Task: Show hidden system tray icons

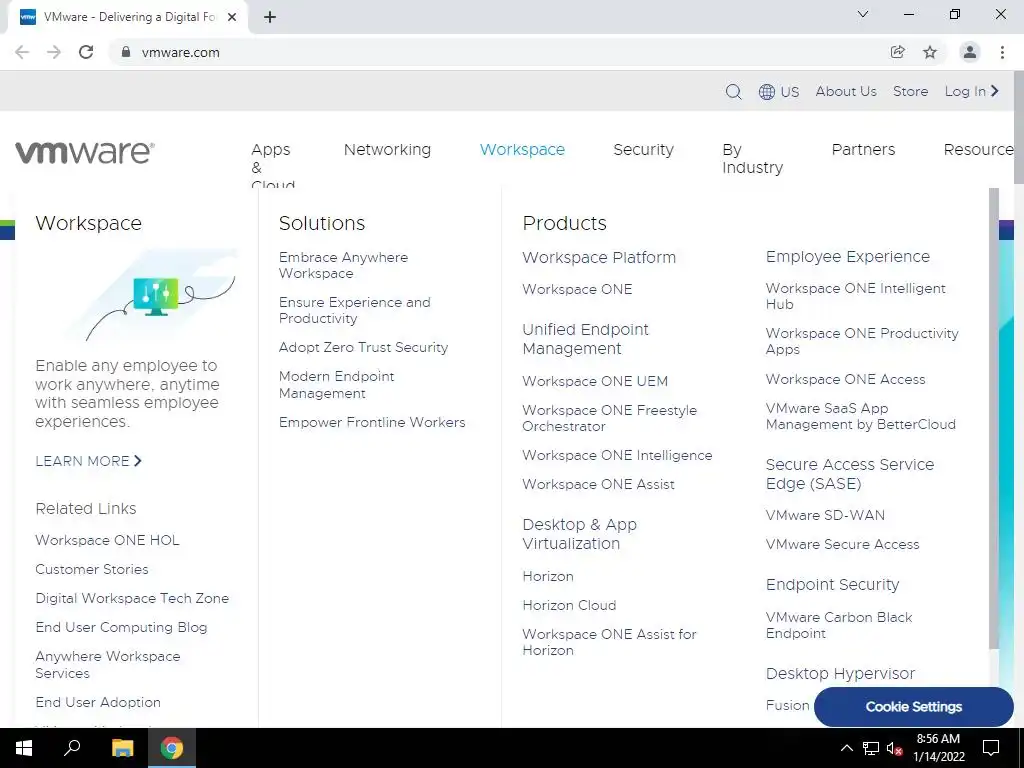Action: click(846, 748)
